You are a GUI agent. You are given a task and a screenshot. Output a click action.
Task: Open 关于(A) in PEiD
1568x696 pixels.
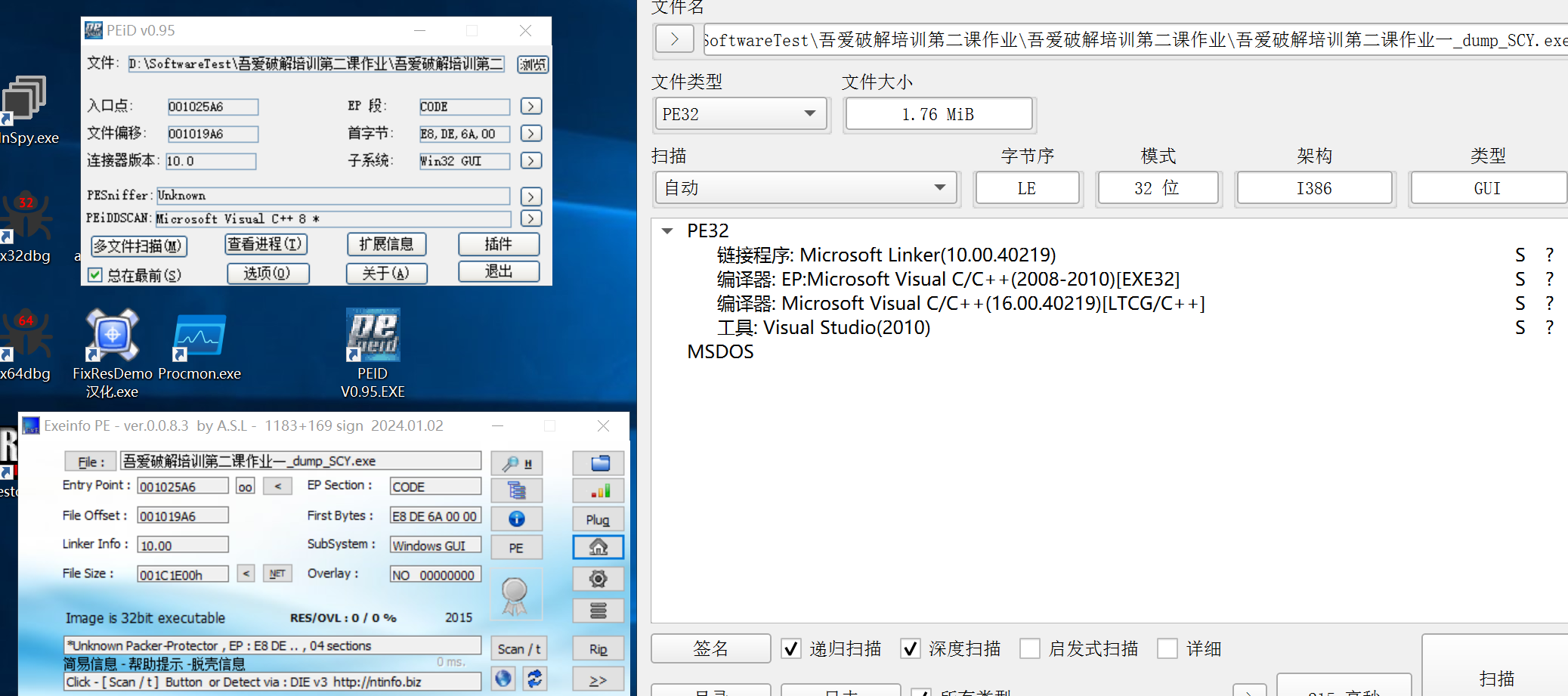point(387,273)
